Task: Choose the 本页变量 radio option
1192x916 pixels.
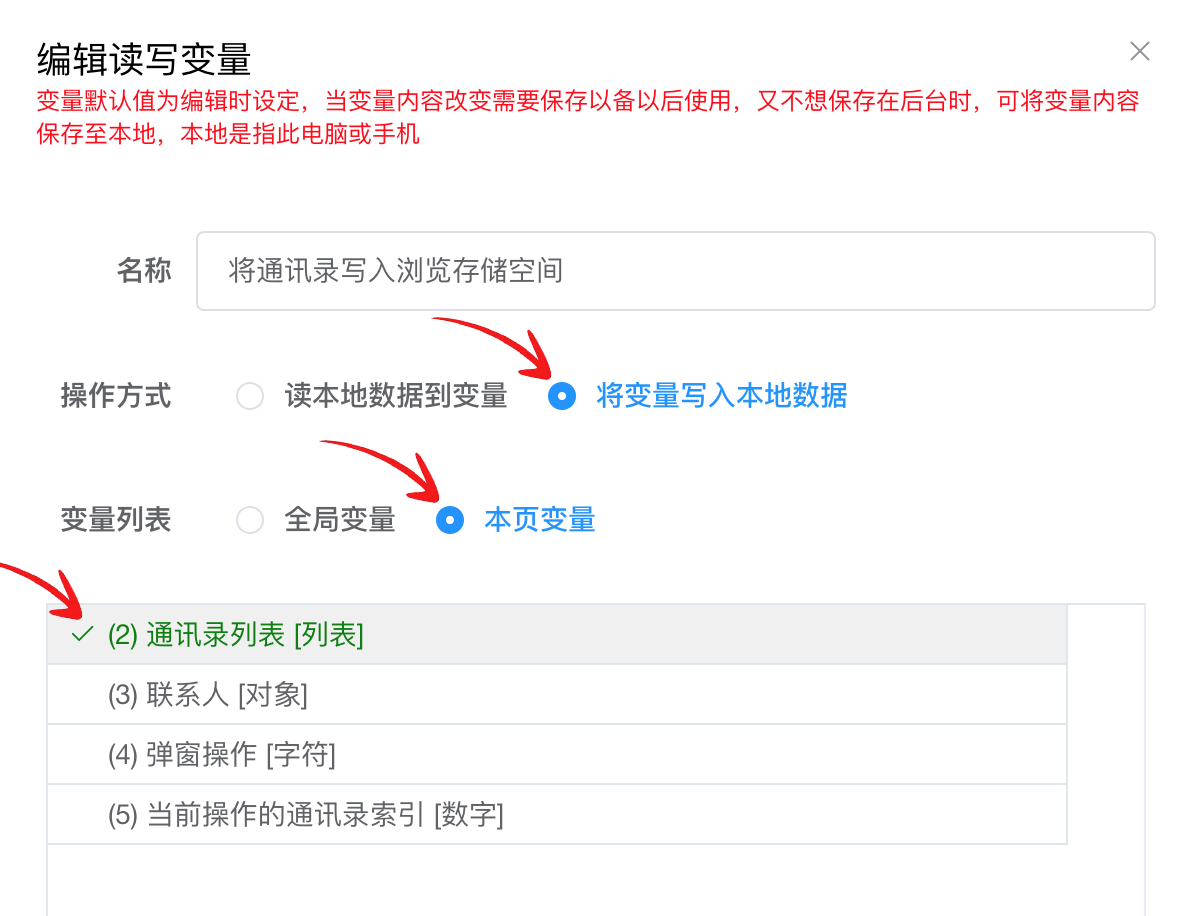Action: [450, 520]
